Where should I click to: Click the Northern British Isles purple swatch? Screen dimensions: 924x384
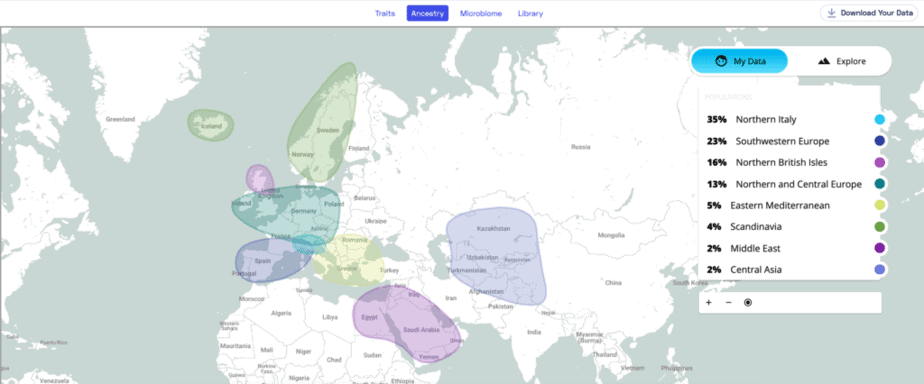pos(880,163)
